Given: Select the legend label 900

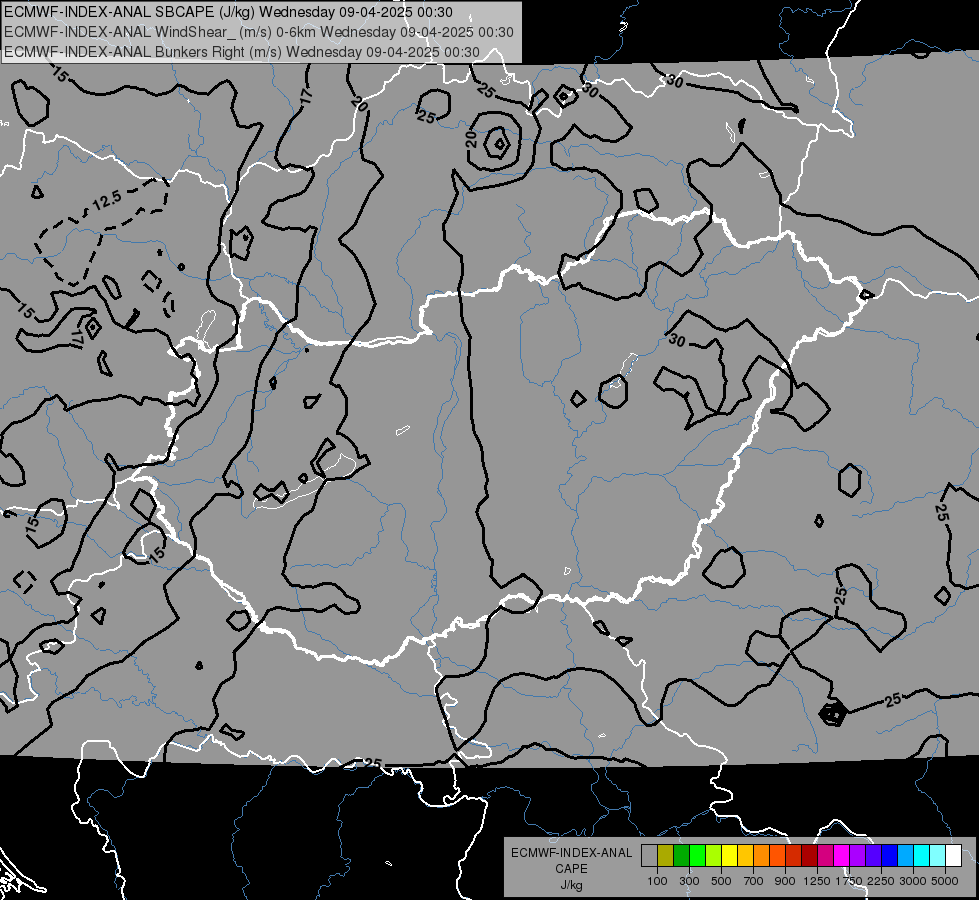Looking at the screenshot, I should coord(785,881).
